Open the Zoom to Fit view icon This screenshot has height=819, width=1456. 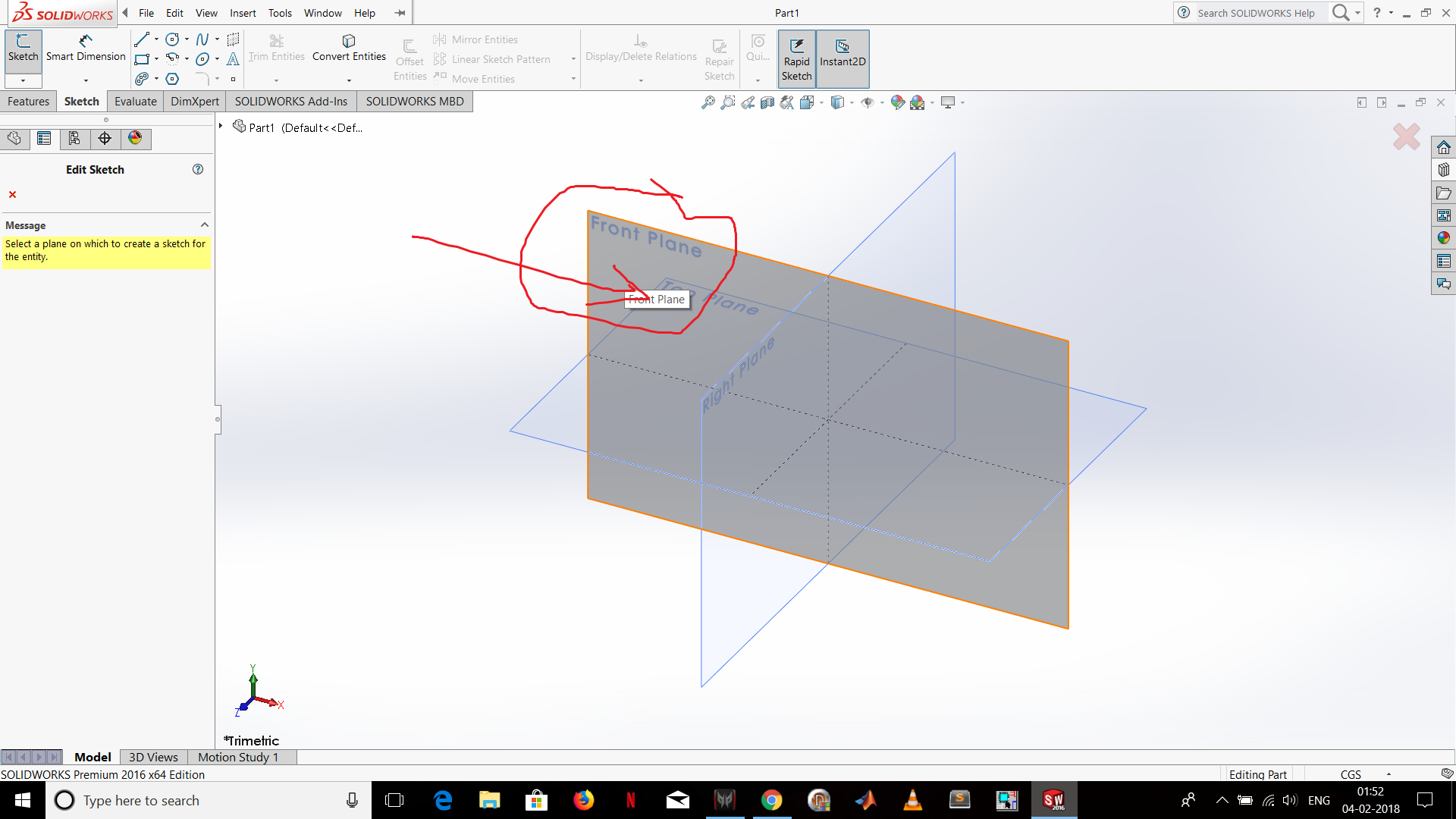[708, 102]
